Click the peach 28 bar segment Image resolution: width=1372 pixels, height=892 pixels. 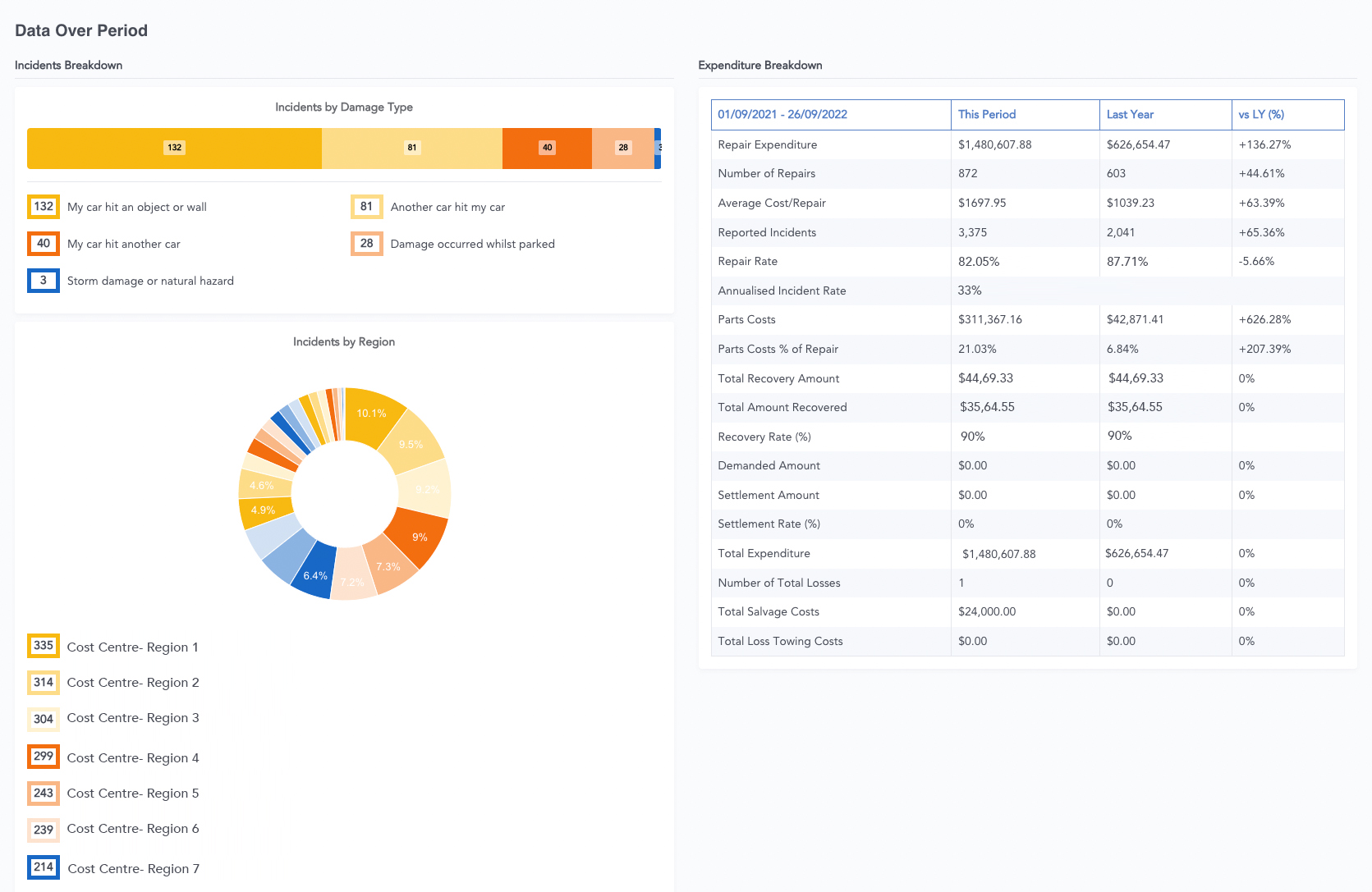tap(623, 149)
